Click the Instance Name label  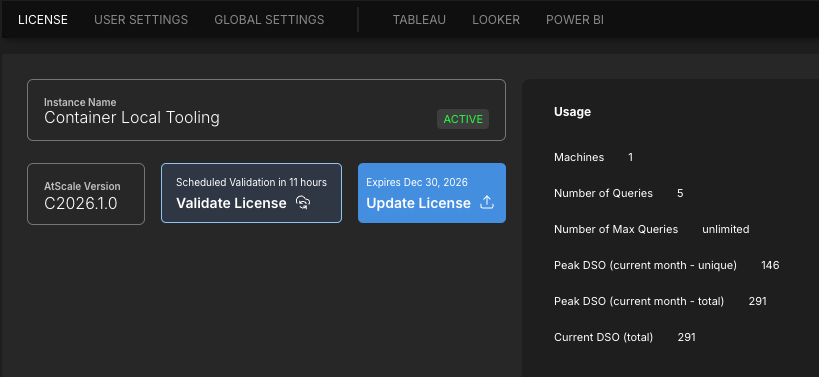click(x=80, y=102)
